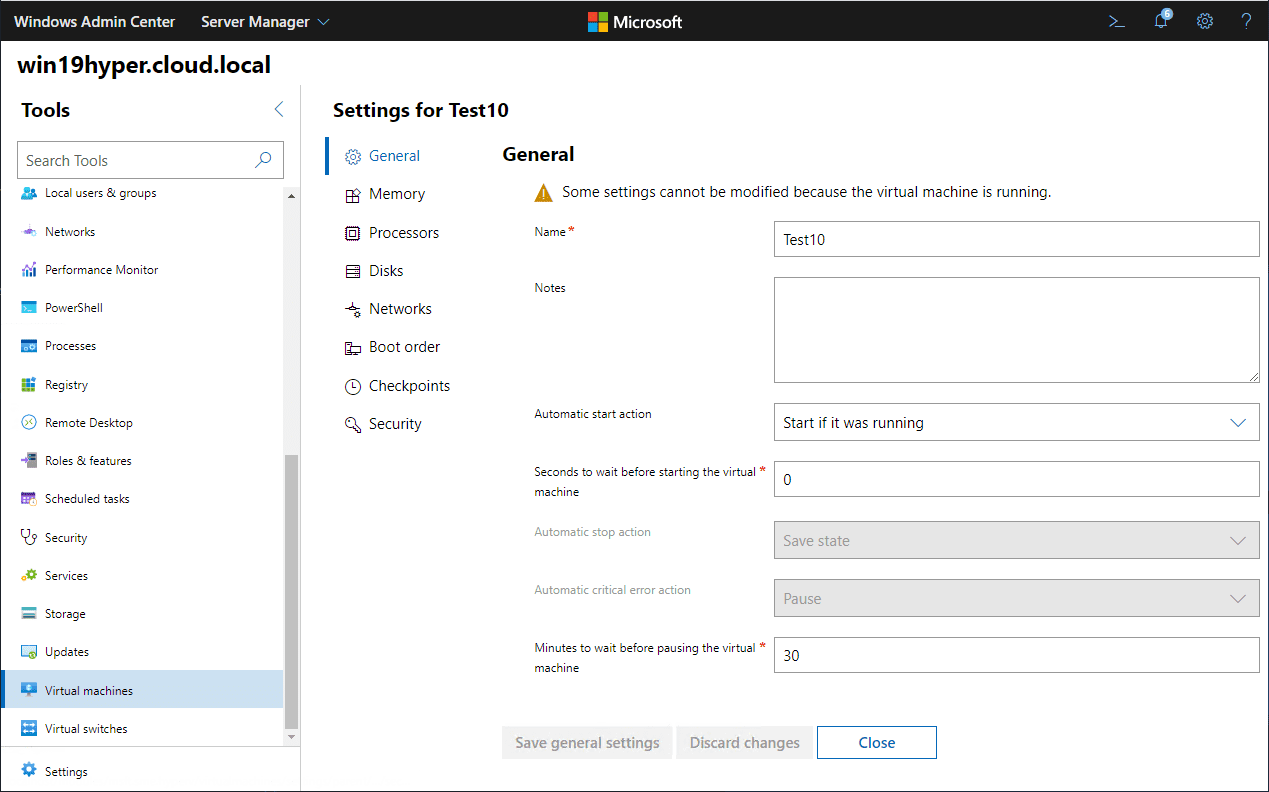Select the Processors settings icon
This screenshot has height=792, width=1269.
coord(353,232)
